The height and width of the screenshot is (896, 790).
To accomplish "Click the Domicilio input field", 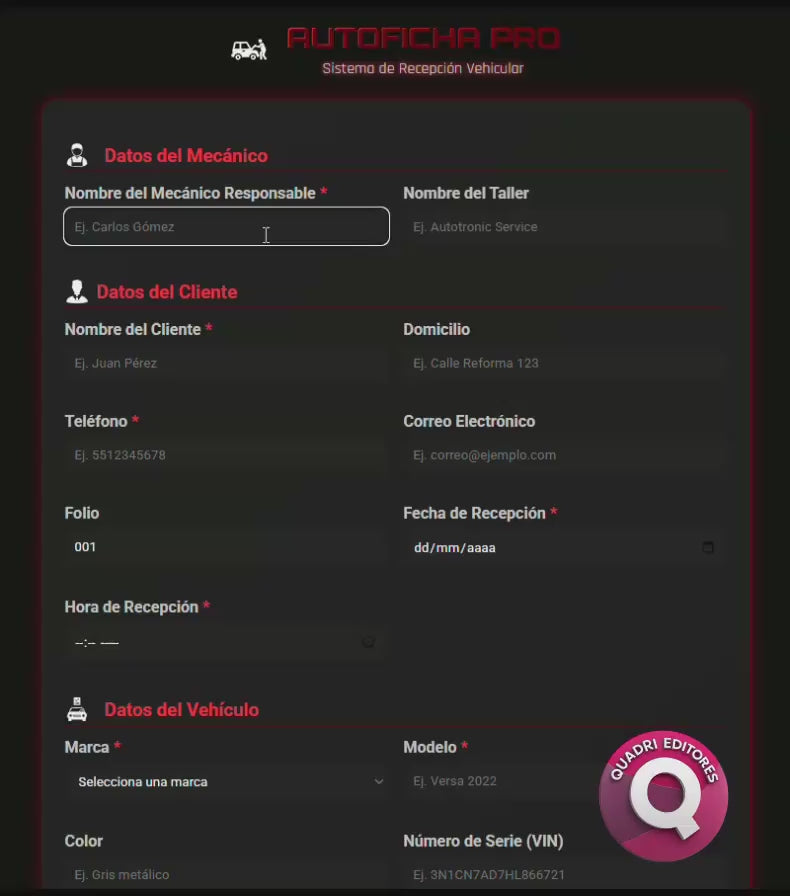I will pyautogui.click(x=565, y=363).
